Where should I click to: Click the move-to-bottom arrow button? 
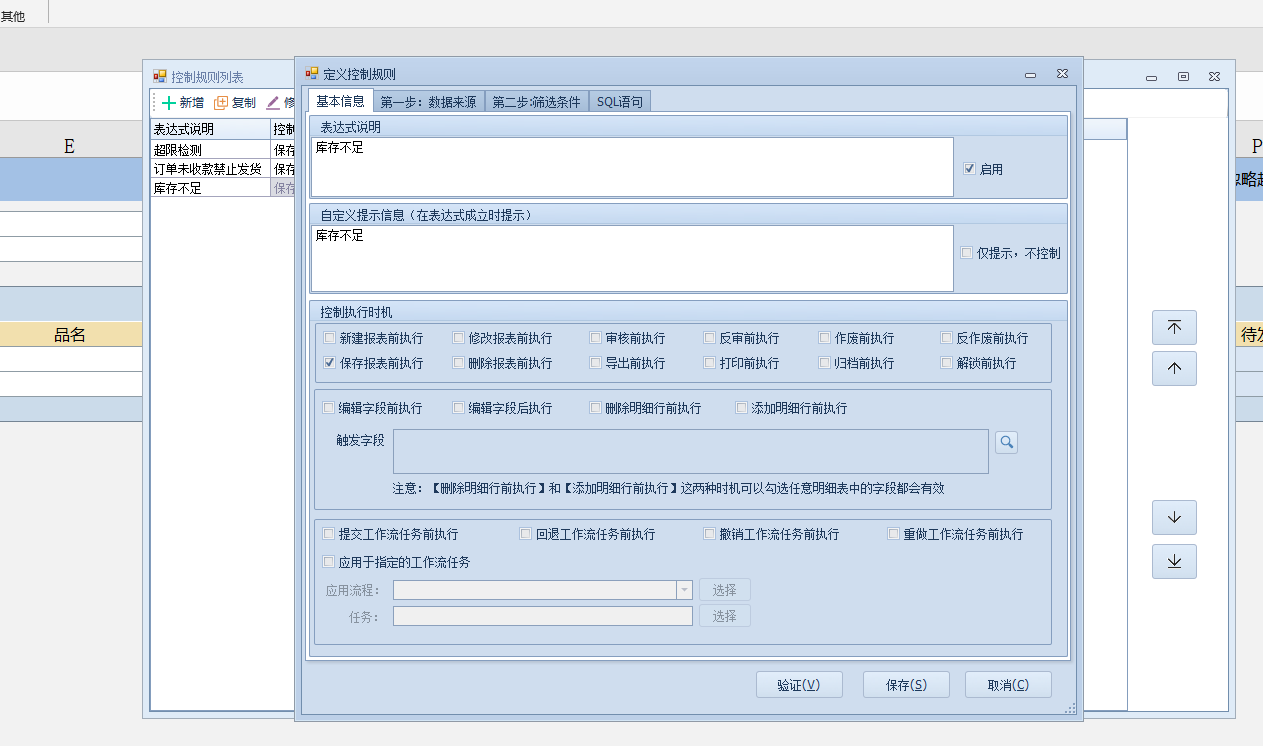(x=1174, y=562)
